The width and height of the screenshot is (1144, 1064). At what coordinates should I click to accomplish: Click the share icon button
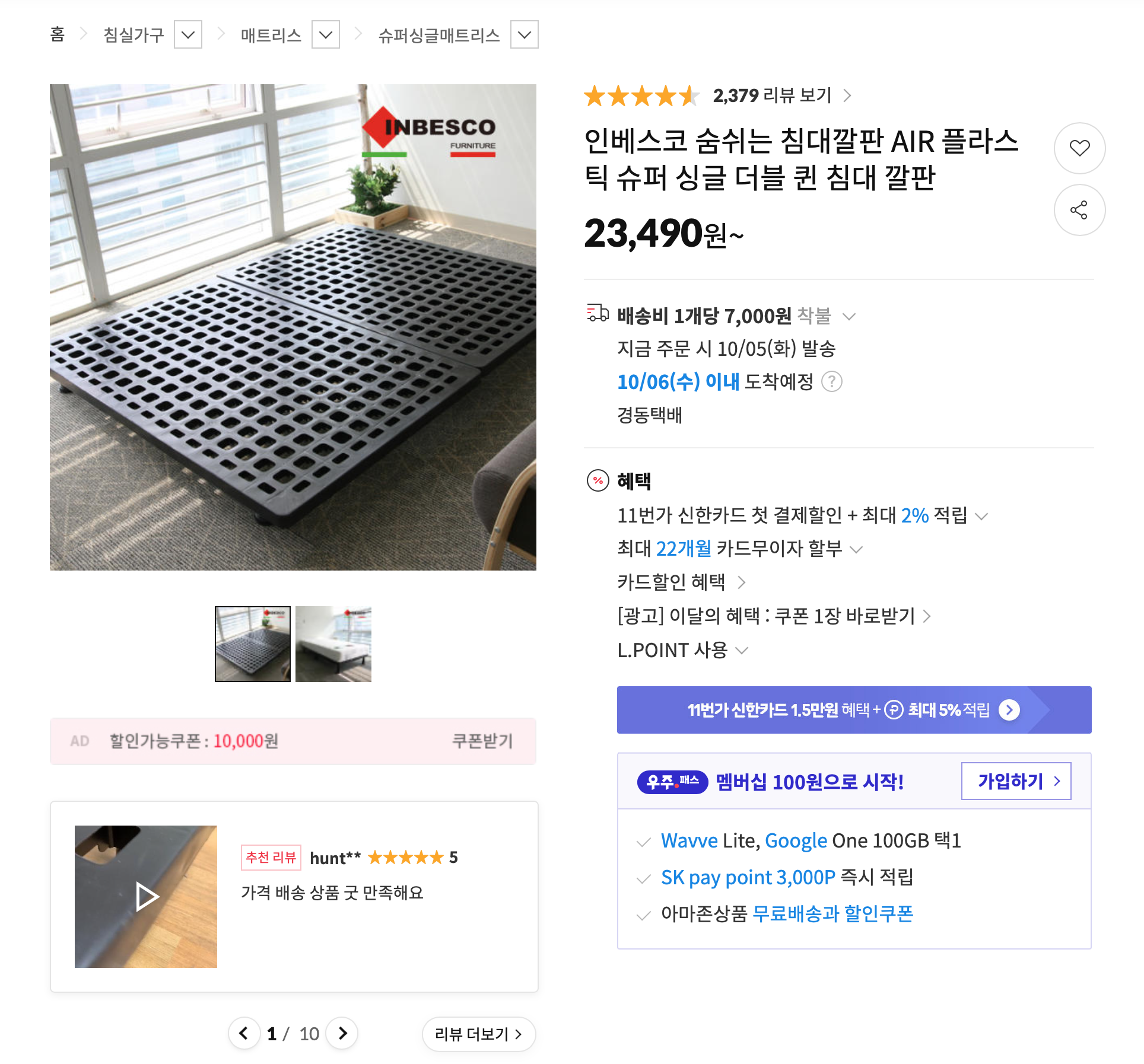[x=1079, y=210]
